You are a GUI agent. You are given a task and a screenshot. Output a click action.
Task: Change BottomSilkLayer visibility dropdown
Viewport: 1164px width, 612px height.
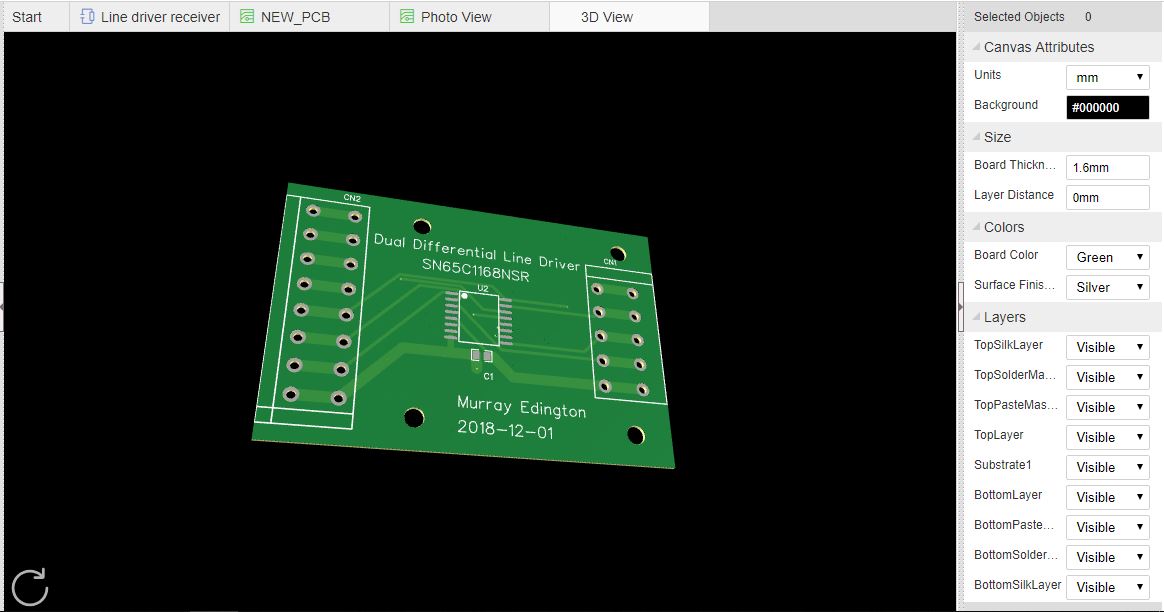click(x=1108, y=587)
